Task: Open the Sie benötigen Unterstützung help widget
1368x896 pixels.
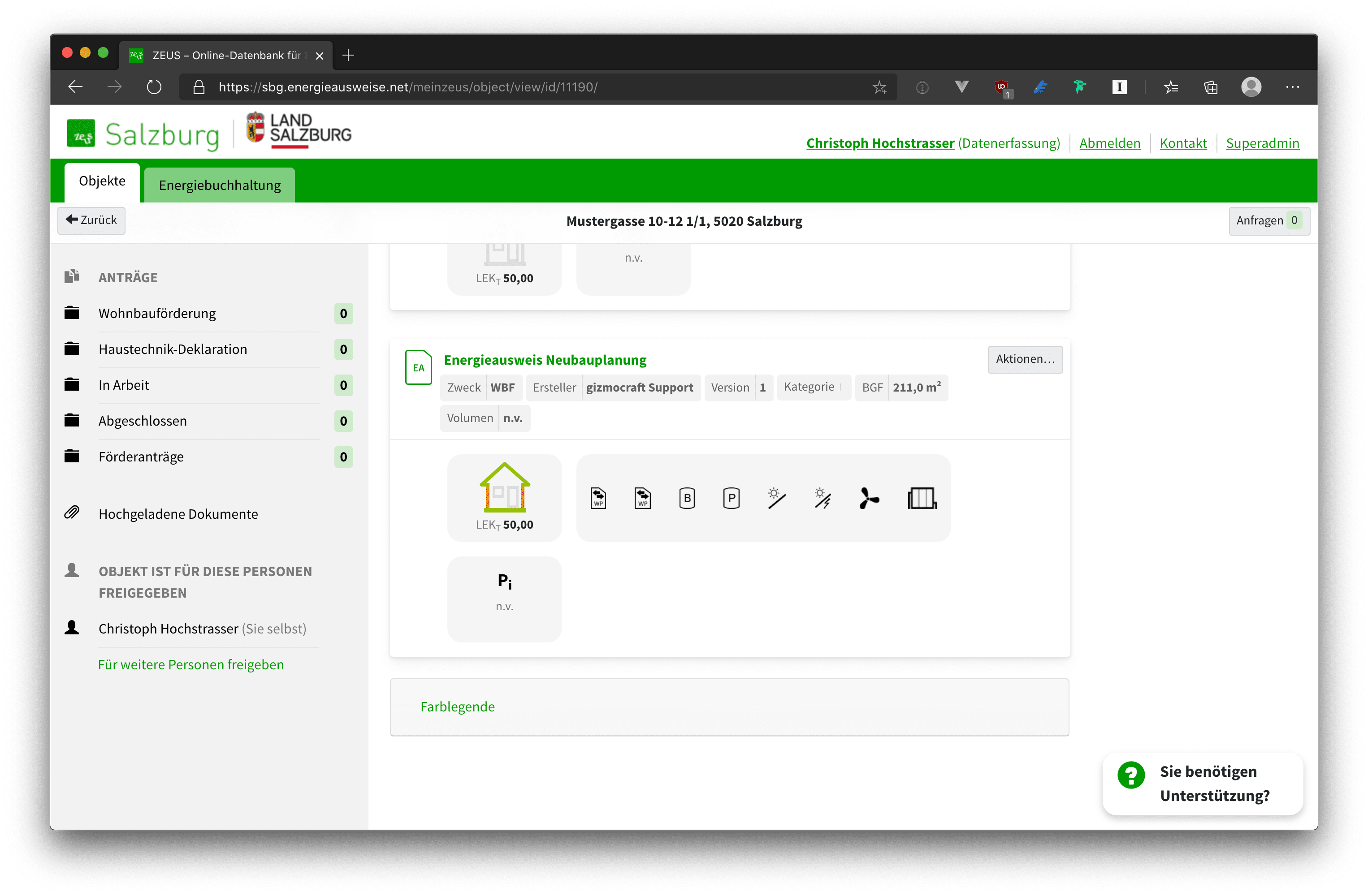Action: pyautogui.click(x=1203, y=784)
